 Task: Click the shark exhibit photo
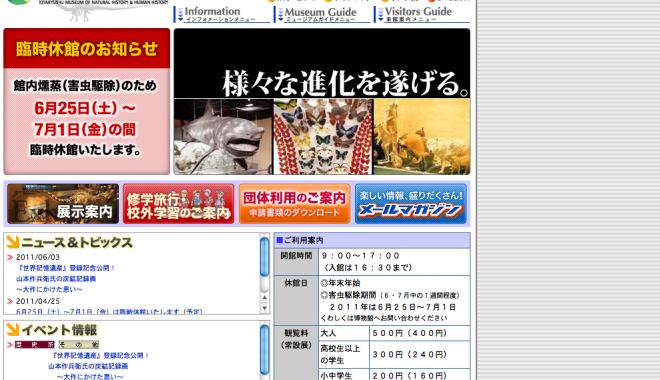point(224,137)
